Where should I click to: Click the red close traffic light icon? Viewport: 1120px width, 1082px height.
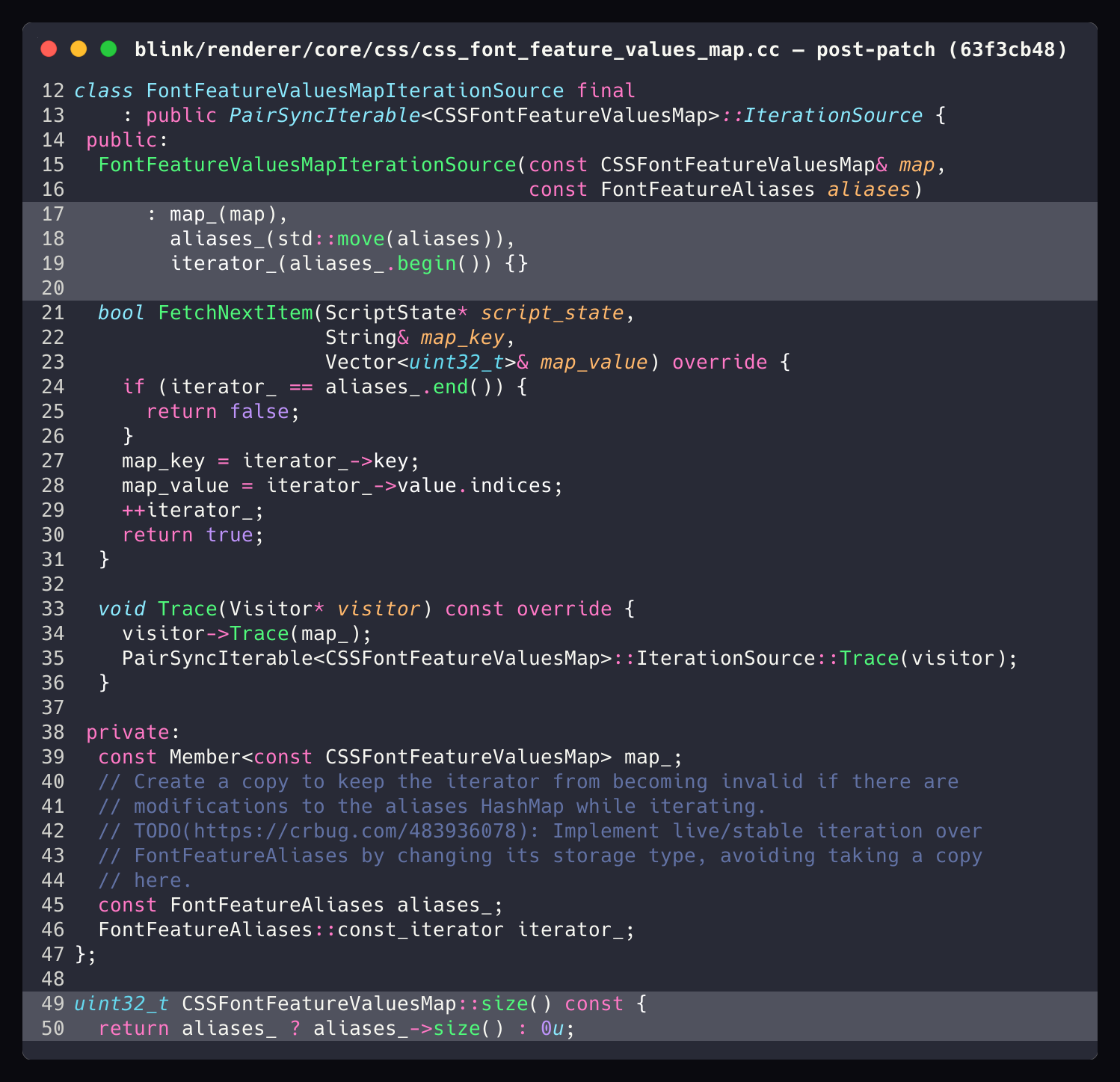[x=48, y=48]
